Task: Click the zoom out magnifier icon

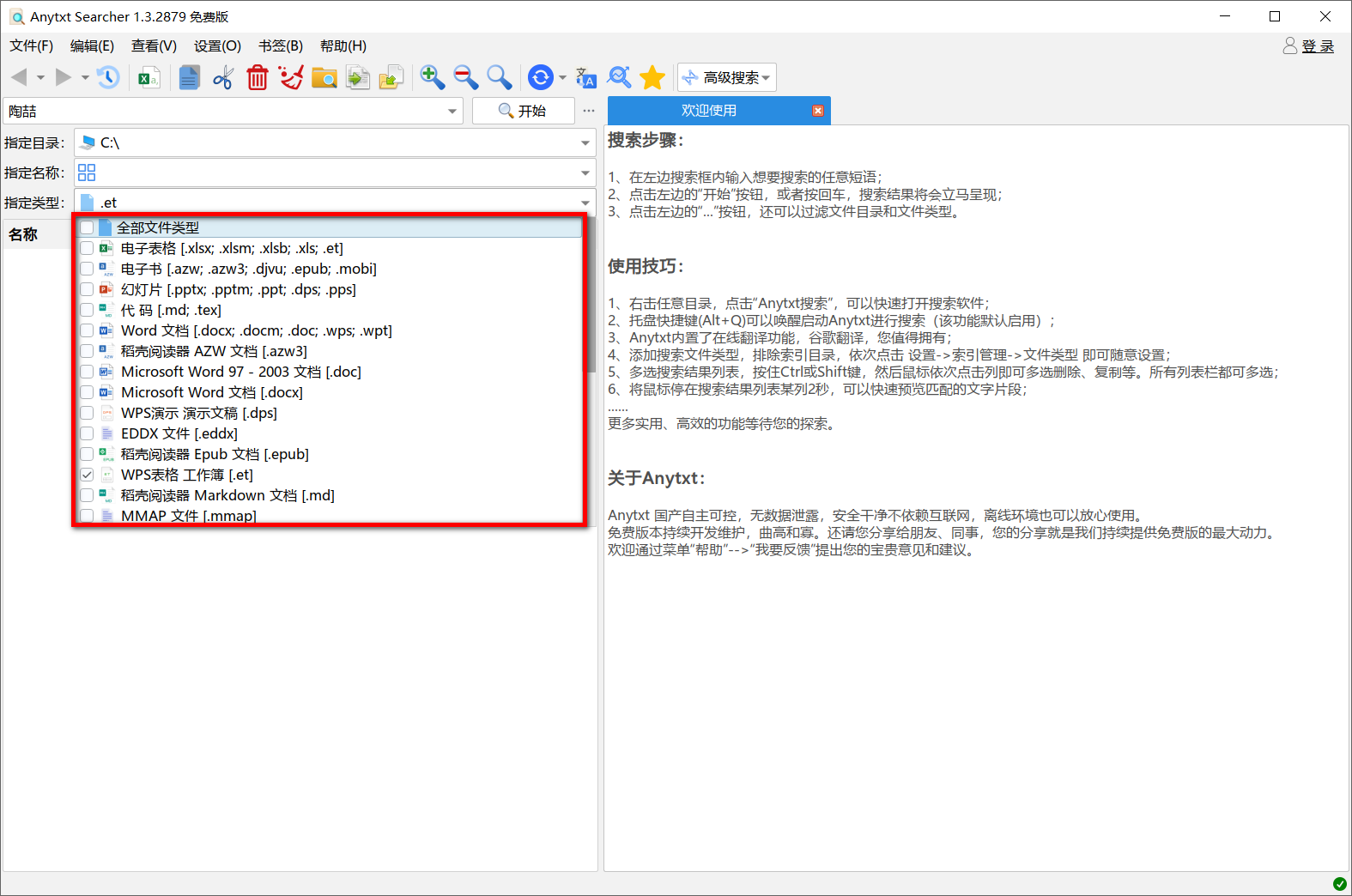Action: point(466,77)
